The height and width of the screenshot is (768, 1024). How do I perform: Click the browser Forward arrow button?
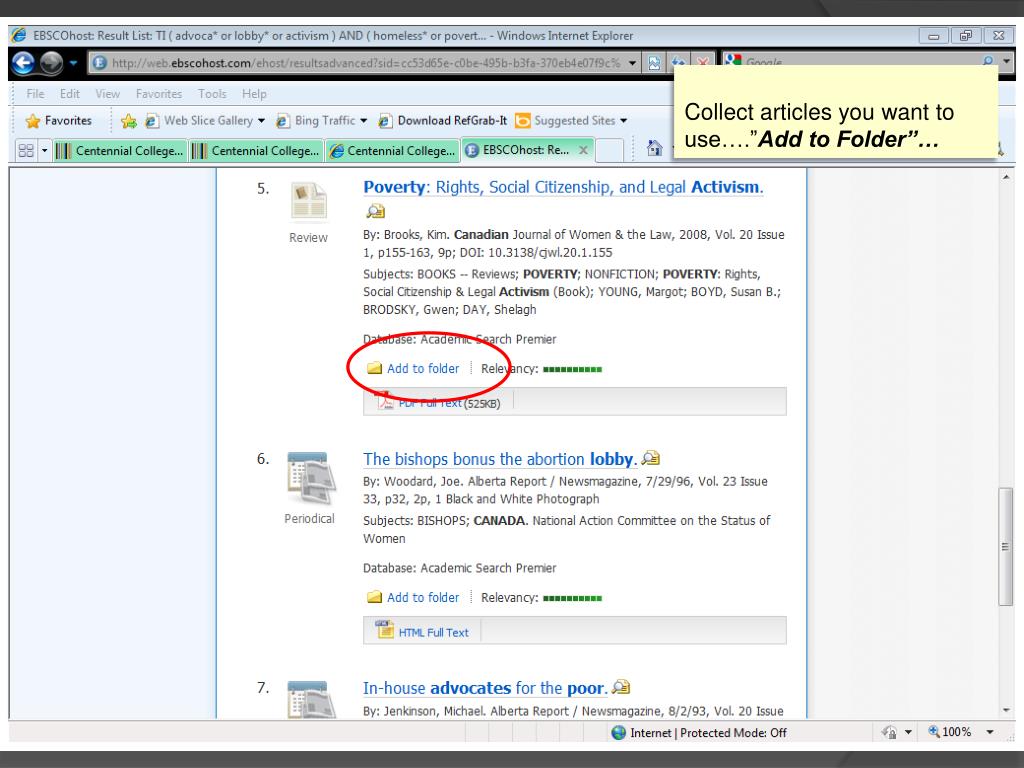51,63
